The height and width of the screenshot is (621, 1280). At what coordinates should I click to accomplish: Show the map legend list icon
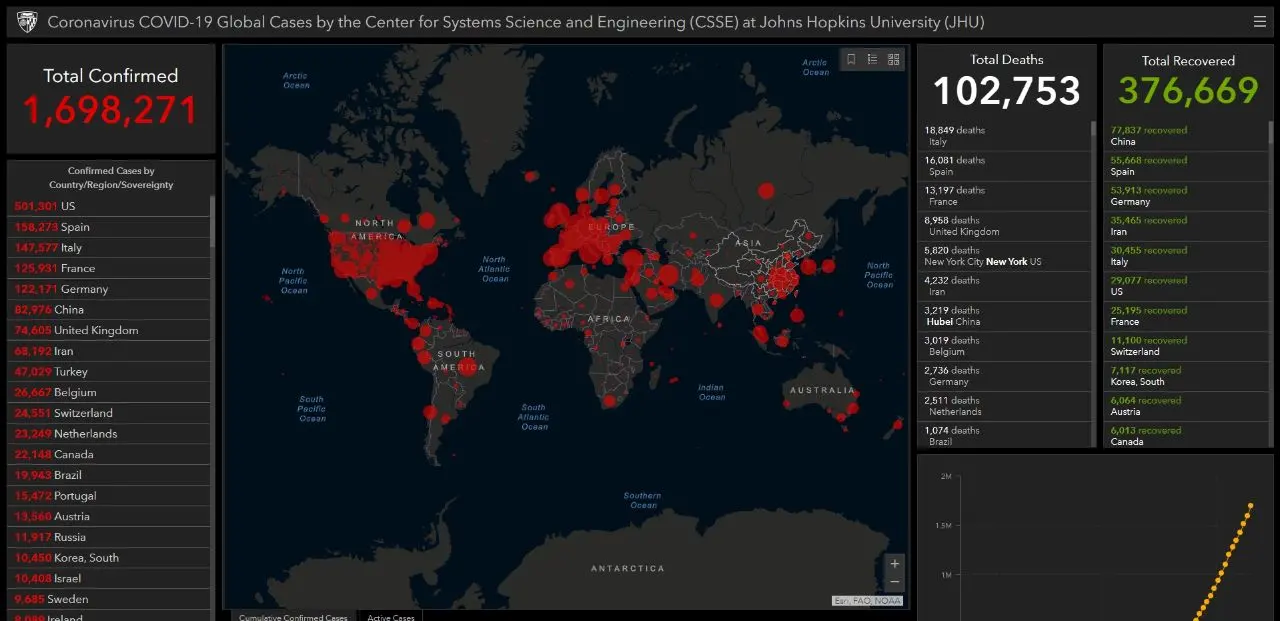pyautogui.click(x=872, y=60)
